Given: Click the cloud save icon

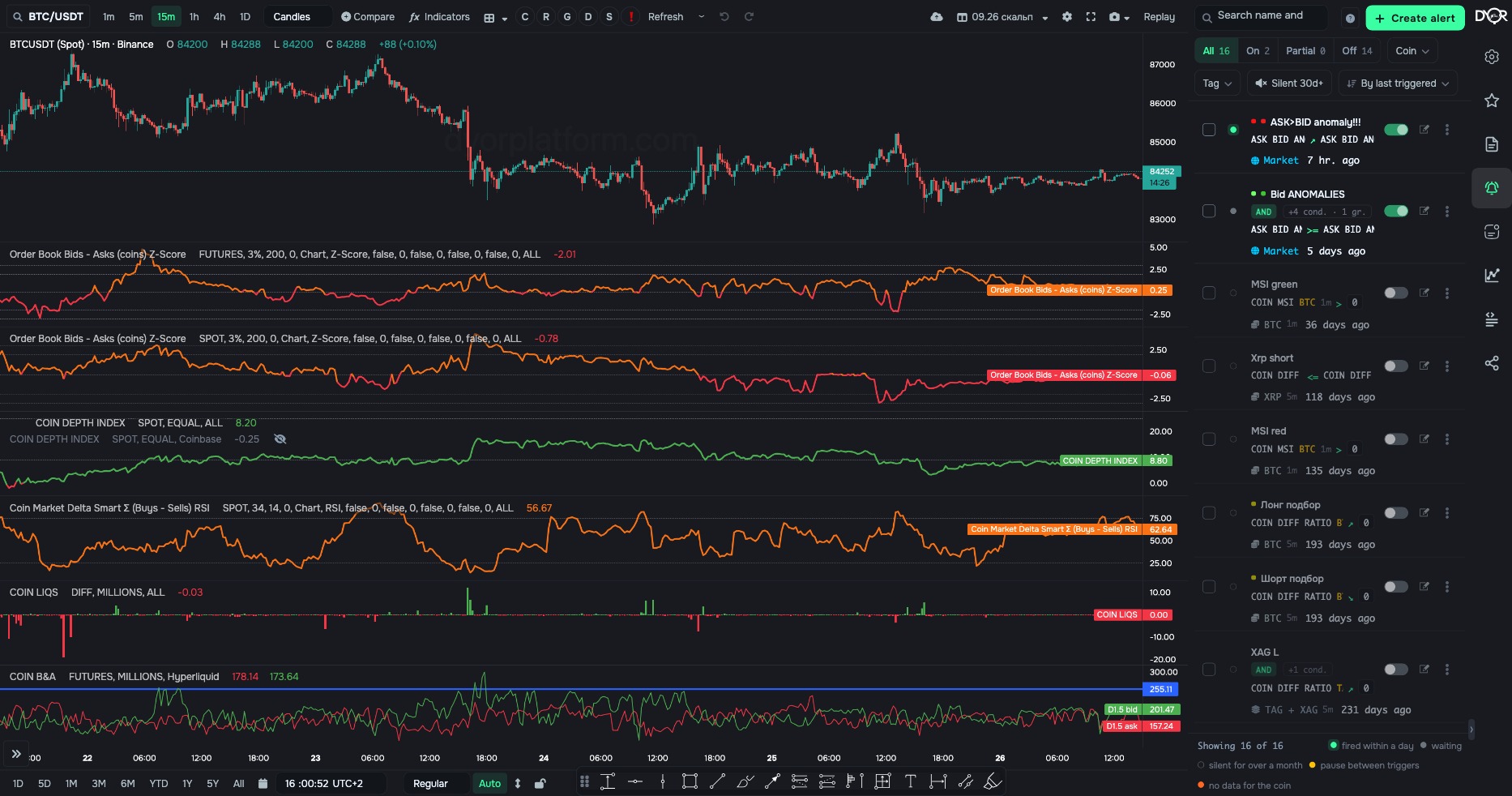Looking at the screenshot, I should (937, 17).
